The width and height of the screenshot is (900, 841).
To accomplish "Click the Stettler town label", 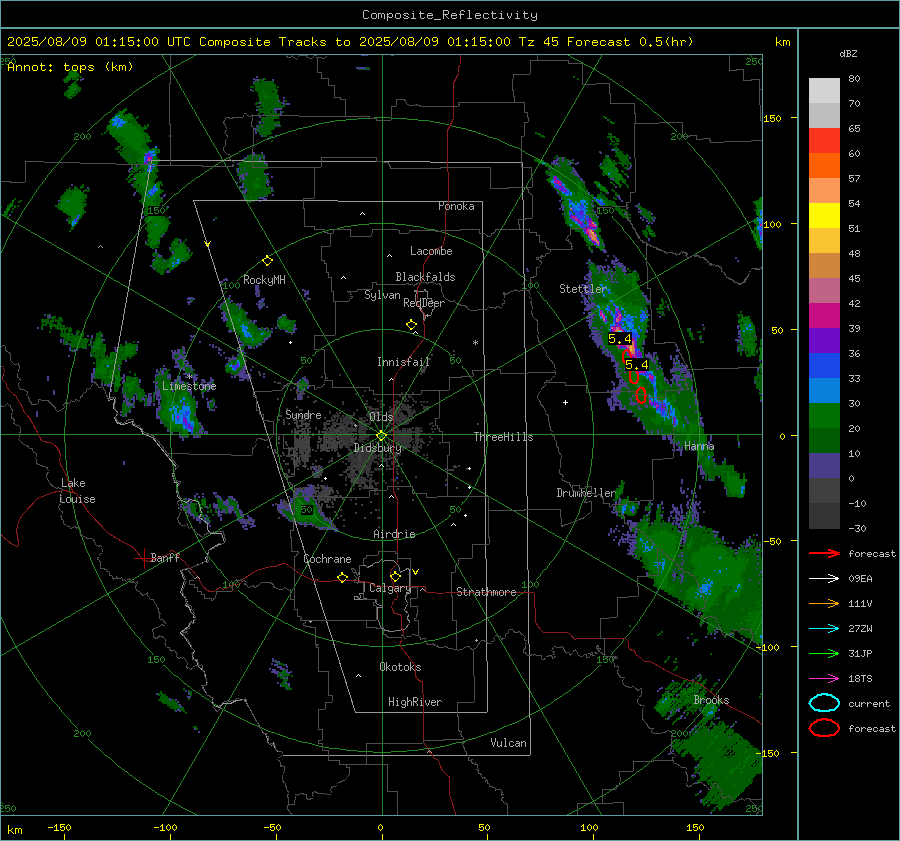I will pyautogui.click(x=583, y=289).
